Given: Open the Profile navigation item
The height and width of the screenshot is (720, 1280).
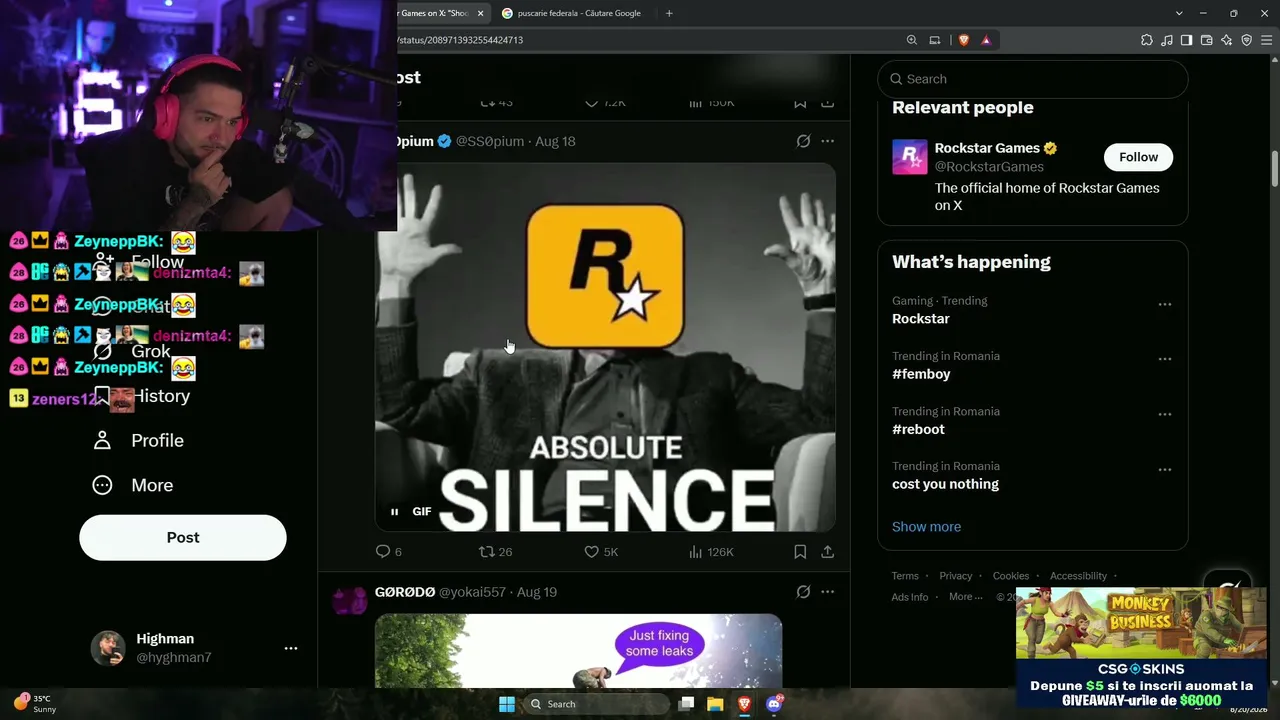Looking at the screenshot, I should pyautogui.click(x=139, y=440).
